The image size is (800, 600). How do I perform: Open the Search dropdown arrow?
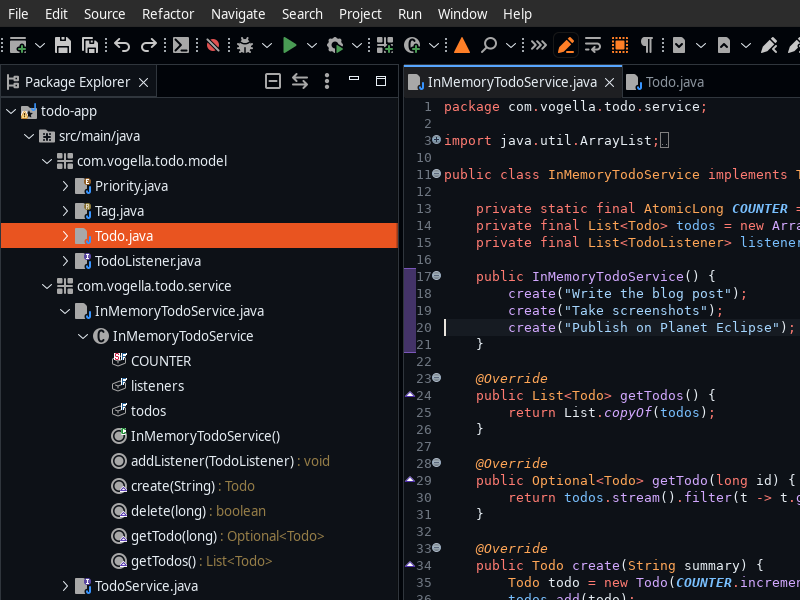click(x=511, y=45)
